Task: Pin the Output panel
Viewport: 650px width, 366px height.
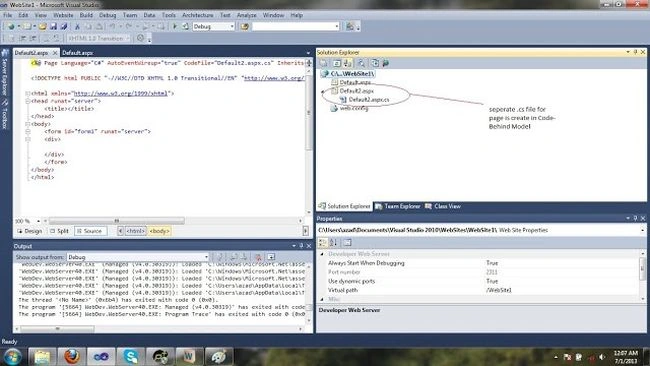Action: [x=301, y=246]
